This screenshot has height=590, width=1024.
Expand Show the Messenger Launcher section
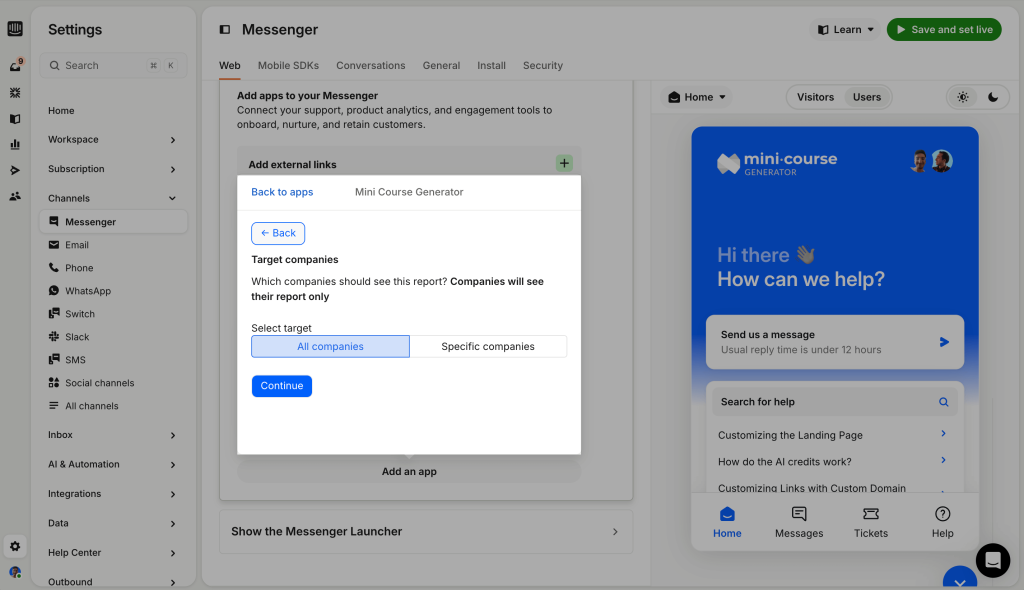point(426,531)
